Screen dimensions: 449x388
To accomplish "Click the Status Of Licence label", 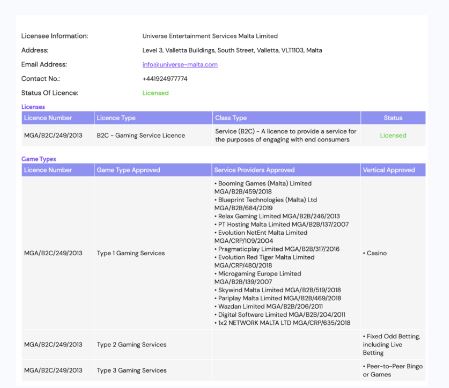I will (x=50, y=93).
